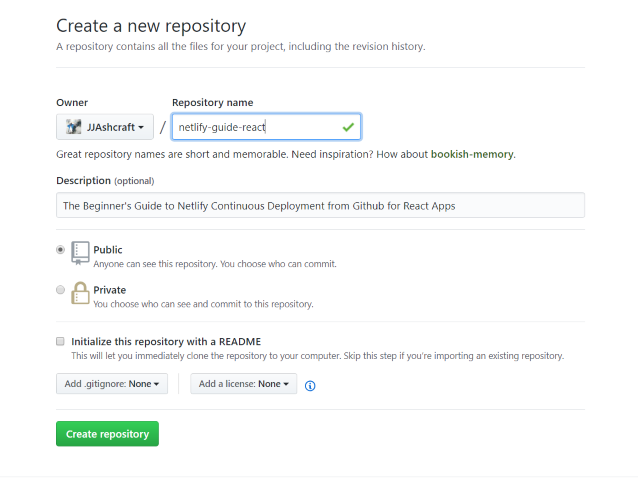
Task: Click into the Description text field
Action: point(320,205)
